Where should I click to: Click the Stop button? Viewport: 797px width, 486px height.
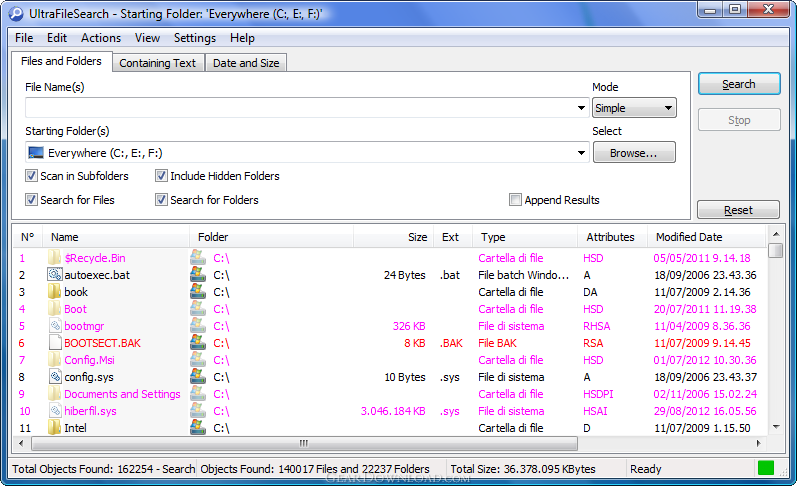(x=739, y=120)
